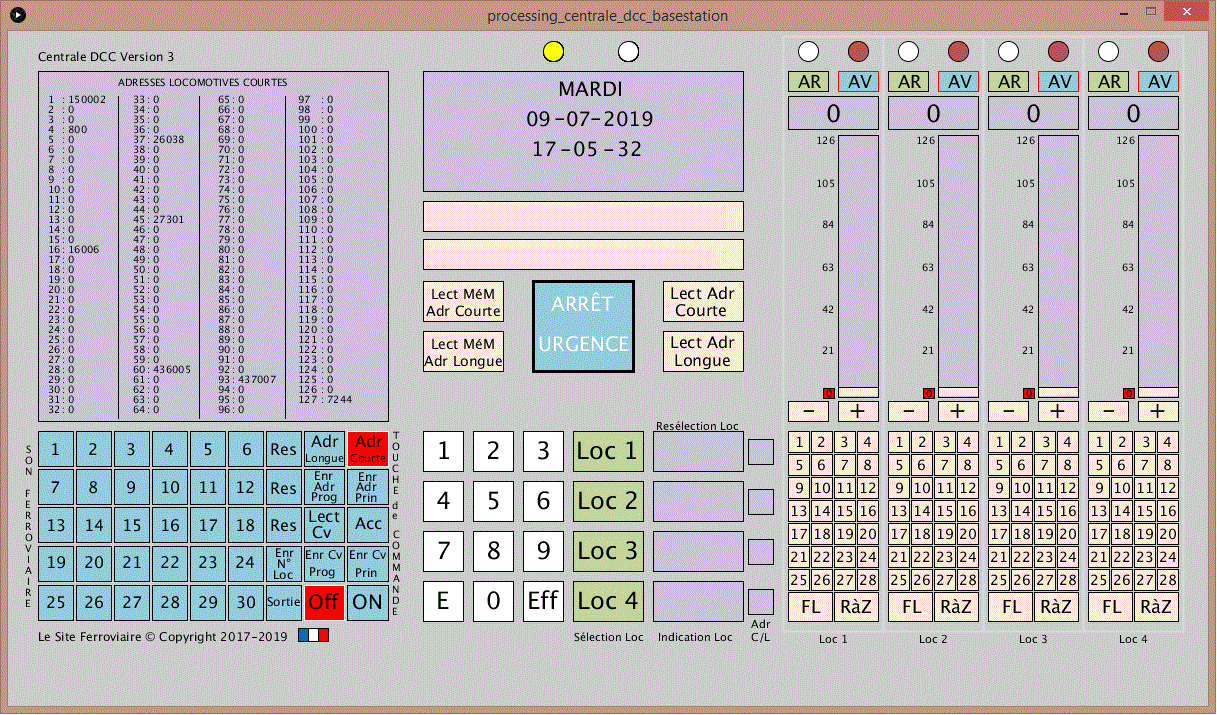Click the Enr Cv Prin key
Viewport: 1217px width, 715px height.
pos(368,563)
